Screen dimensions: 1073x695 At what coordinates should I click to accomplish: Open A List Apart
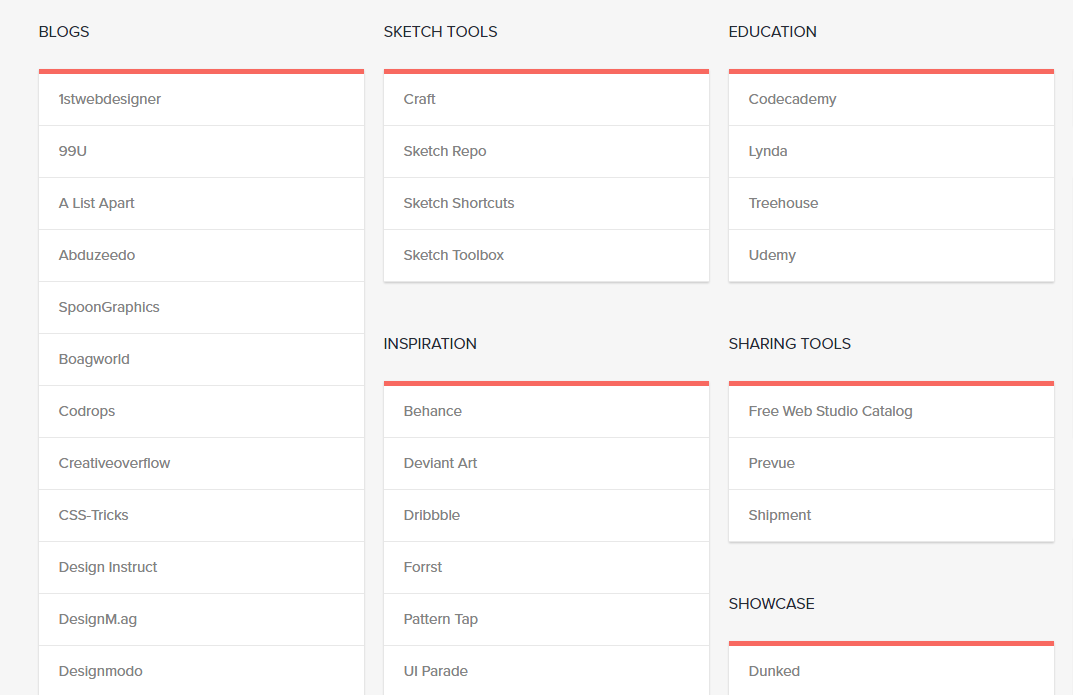click(x=96, y=203)
